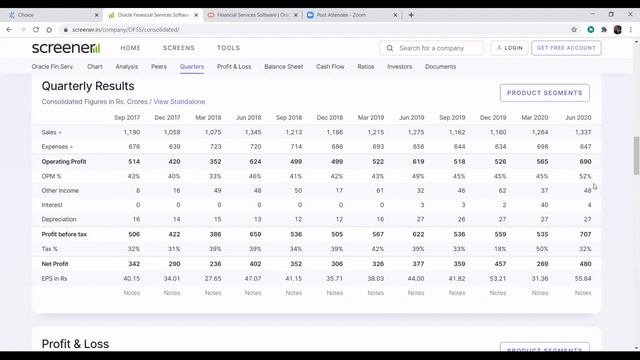Click the browser forward arrow
The width and height of the screenshot is (640, 360).
[x=22, y=29]
